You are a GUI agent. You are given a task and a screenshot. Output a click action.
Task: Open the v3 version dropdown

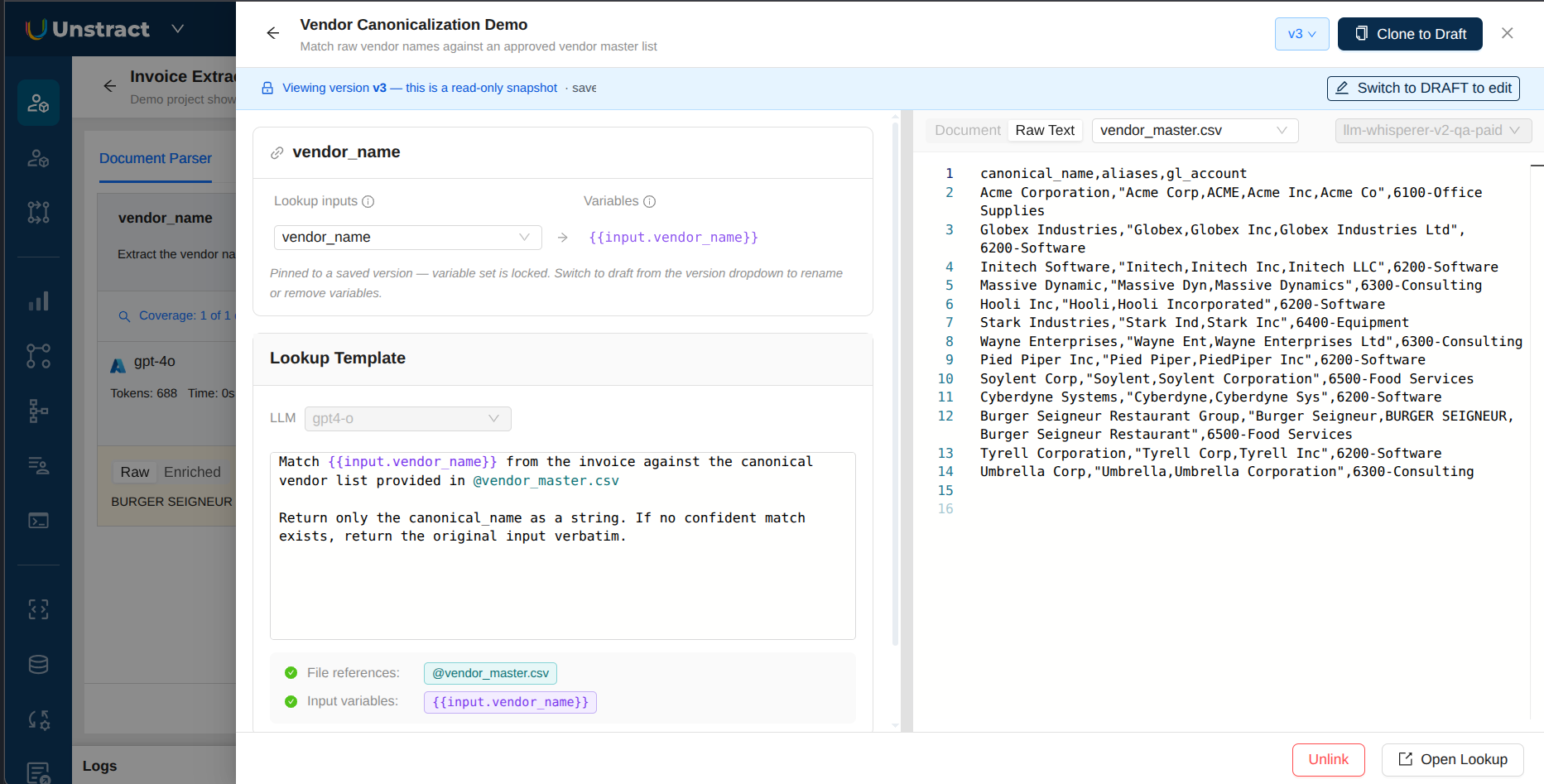(x=1302, y=34)
